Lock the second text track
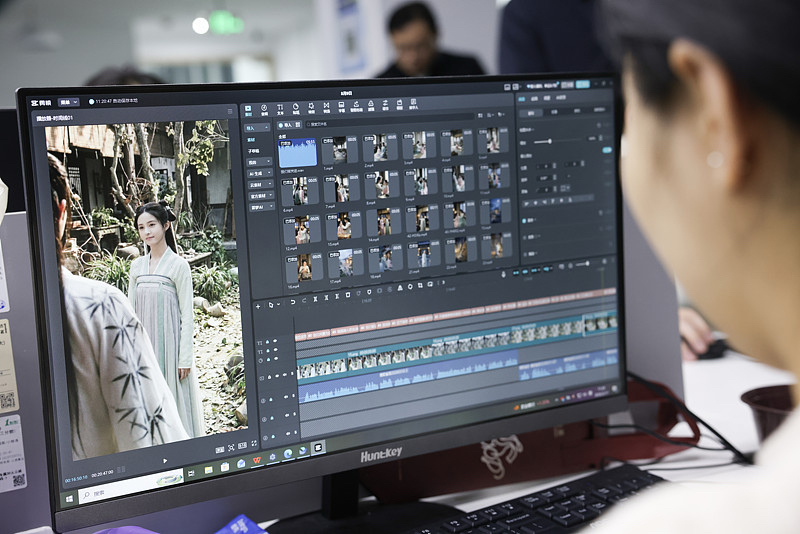 tap(268, 351)
